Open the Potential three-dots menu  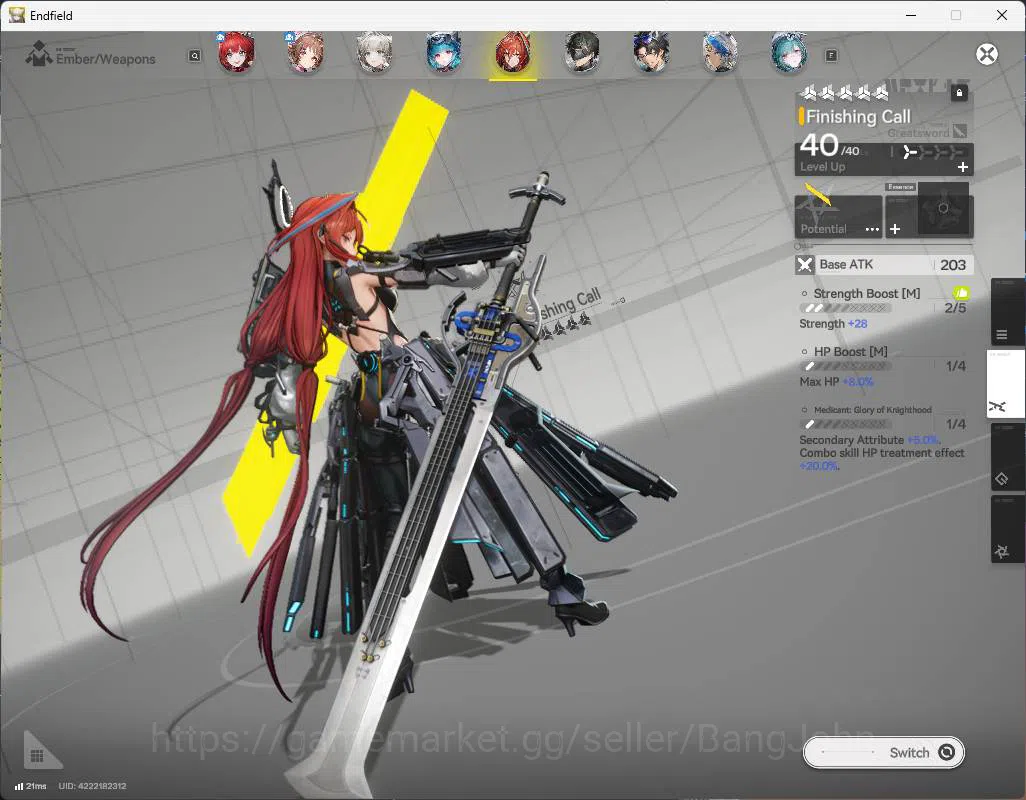[872, 230]
